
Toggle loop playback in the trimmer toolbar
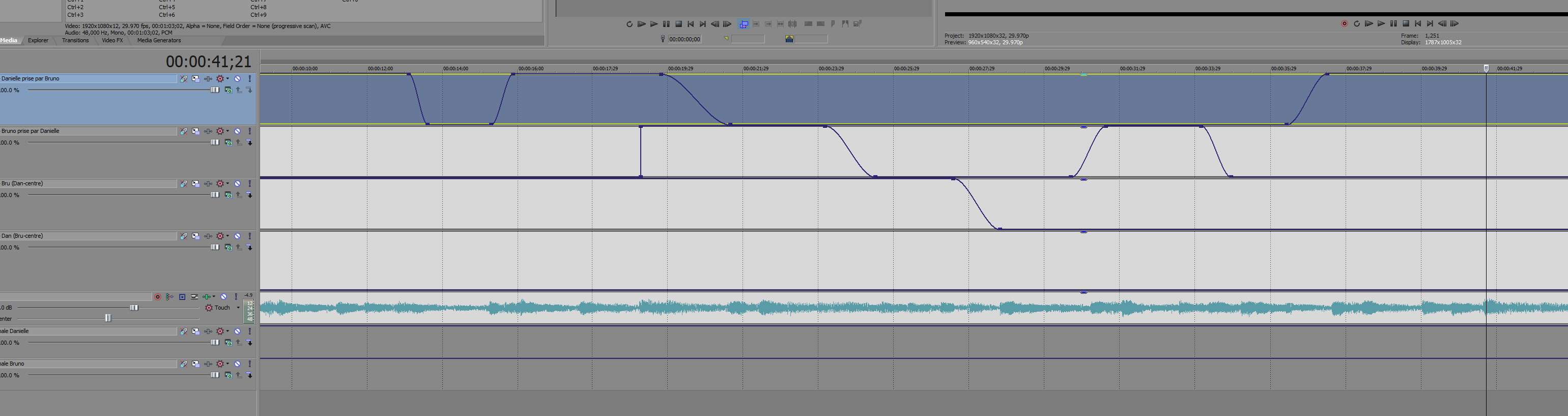(630, 24)
